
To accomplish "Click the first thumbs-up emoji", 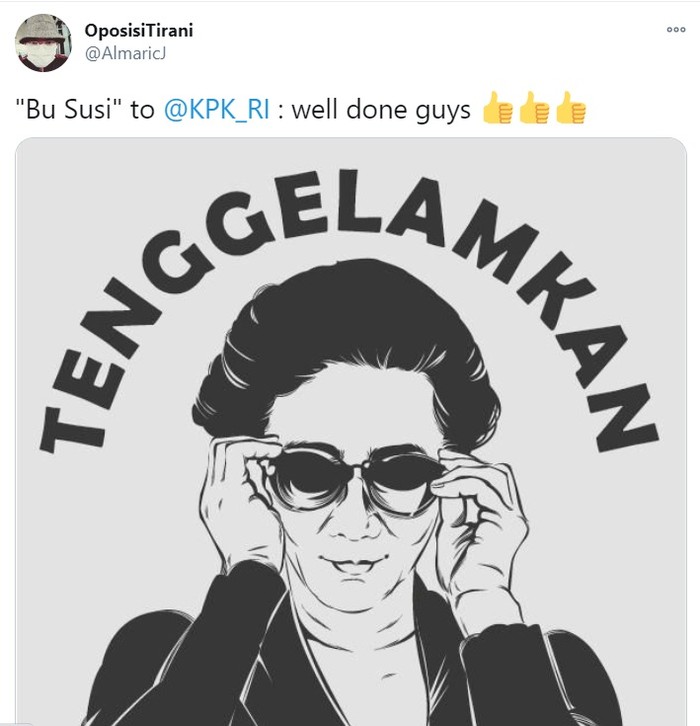I will coord(498,110).
